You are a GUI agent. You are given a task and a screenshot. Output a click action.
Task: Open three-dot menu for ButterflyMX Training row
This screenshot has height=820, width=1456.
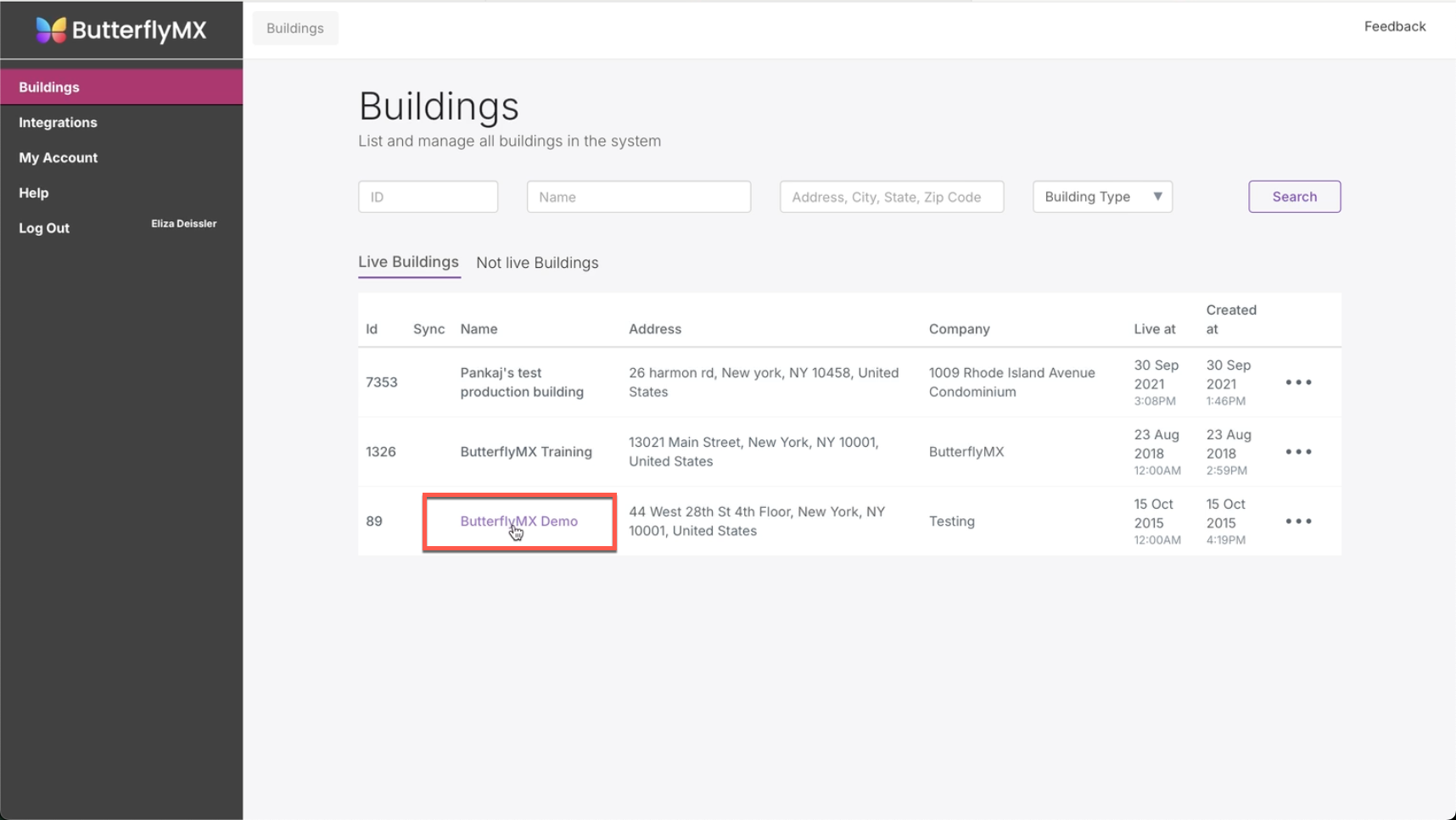click(x=1298, y=452)
